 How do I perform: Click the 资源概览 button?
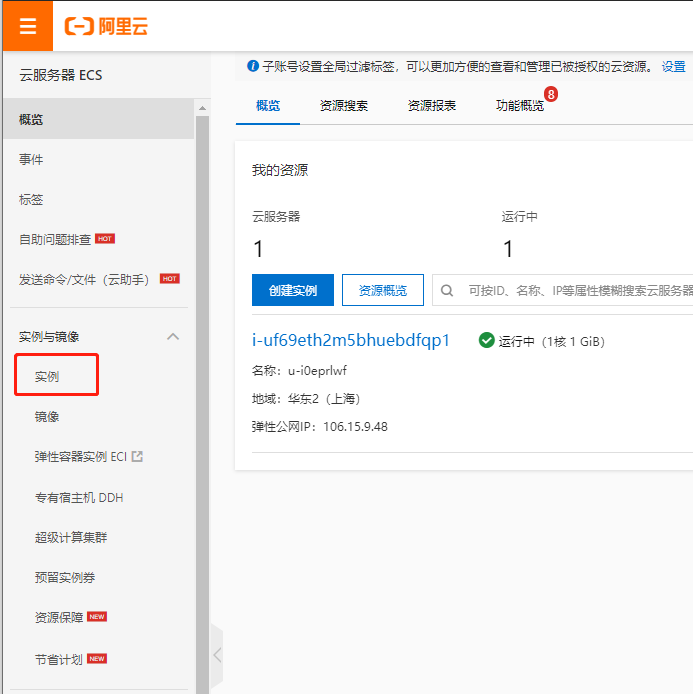(383, 290)
